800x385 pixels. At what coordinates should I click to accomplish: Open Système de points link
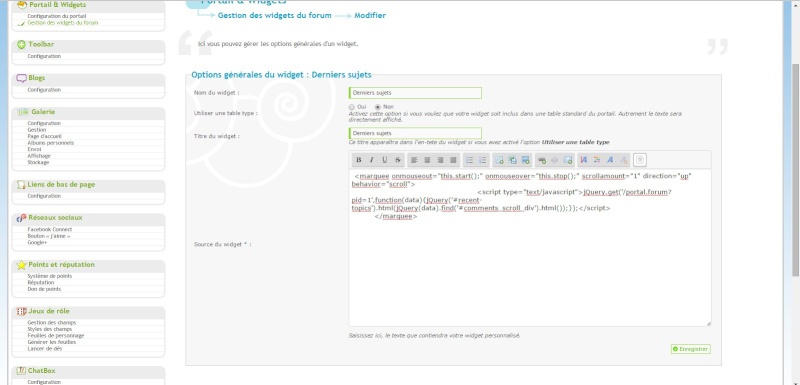(x=49, y=276)
